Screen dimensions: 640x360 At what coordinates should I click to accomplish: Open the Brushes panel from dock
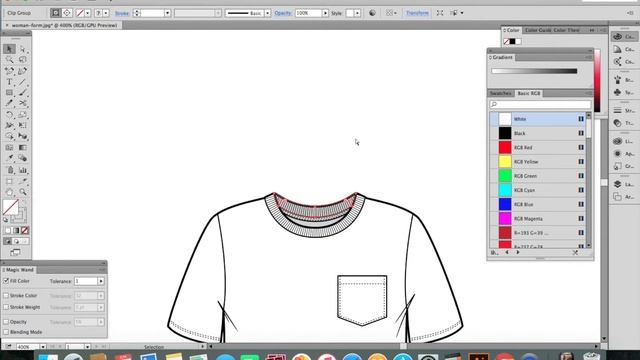pyautogui.click(x=623, y=80)
